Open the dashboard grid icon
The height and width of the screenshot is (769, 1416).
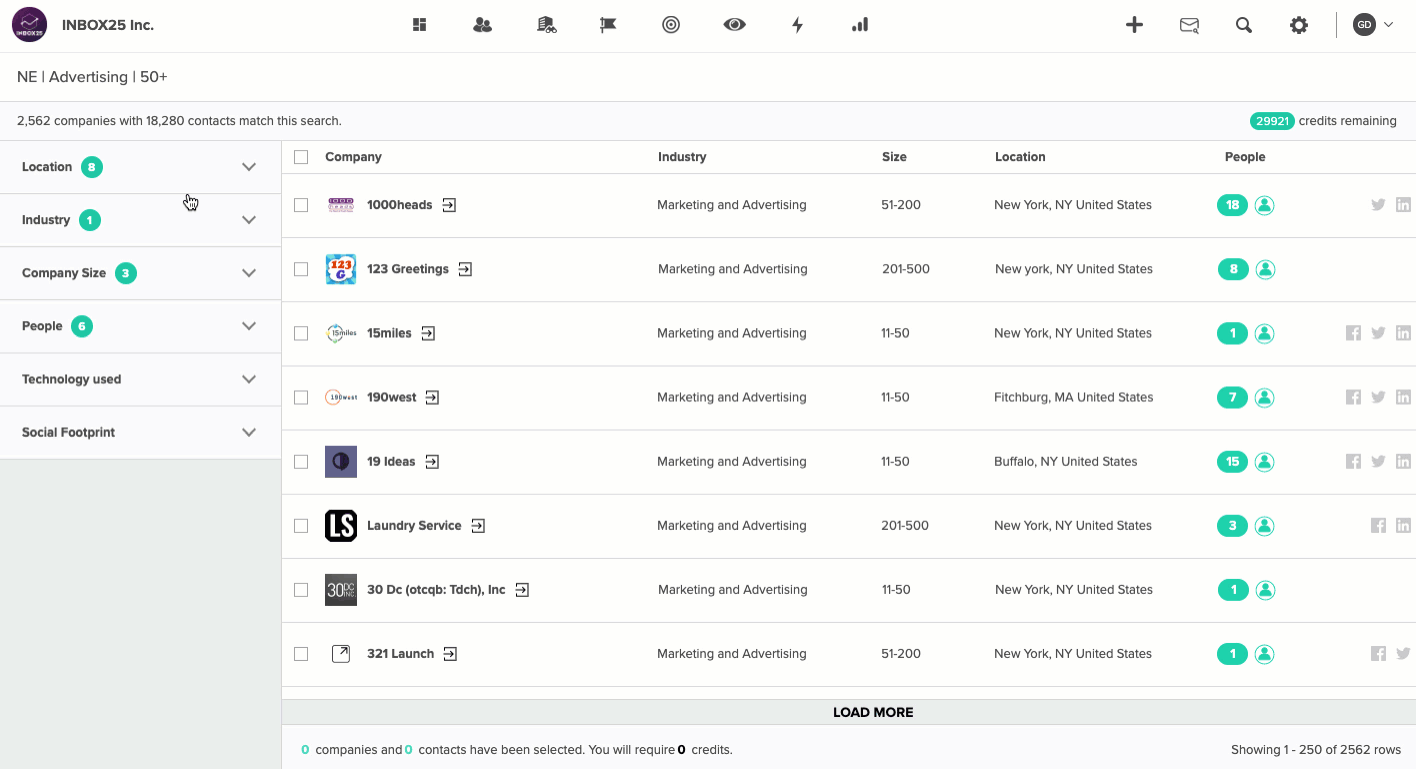click(x=420, y=25)
